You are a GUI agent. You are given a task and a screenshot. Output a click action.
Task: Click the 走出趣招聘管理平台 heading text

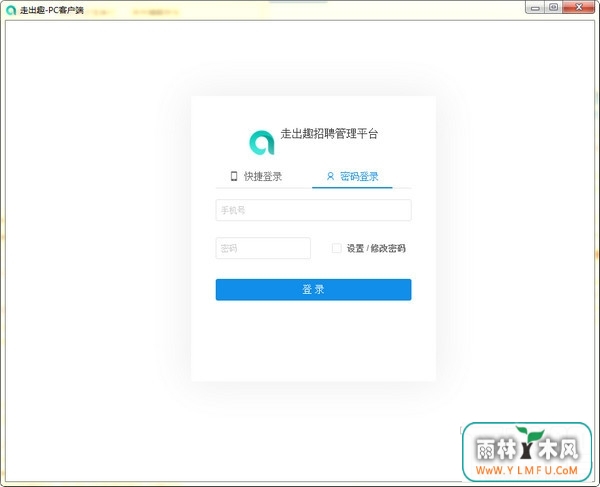(329, 134)
